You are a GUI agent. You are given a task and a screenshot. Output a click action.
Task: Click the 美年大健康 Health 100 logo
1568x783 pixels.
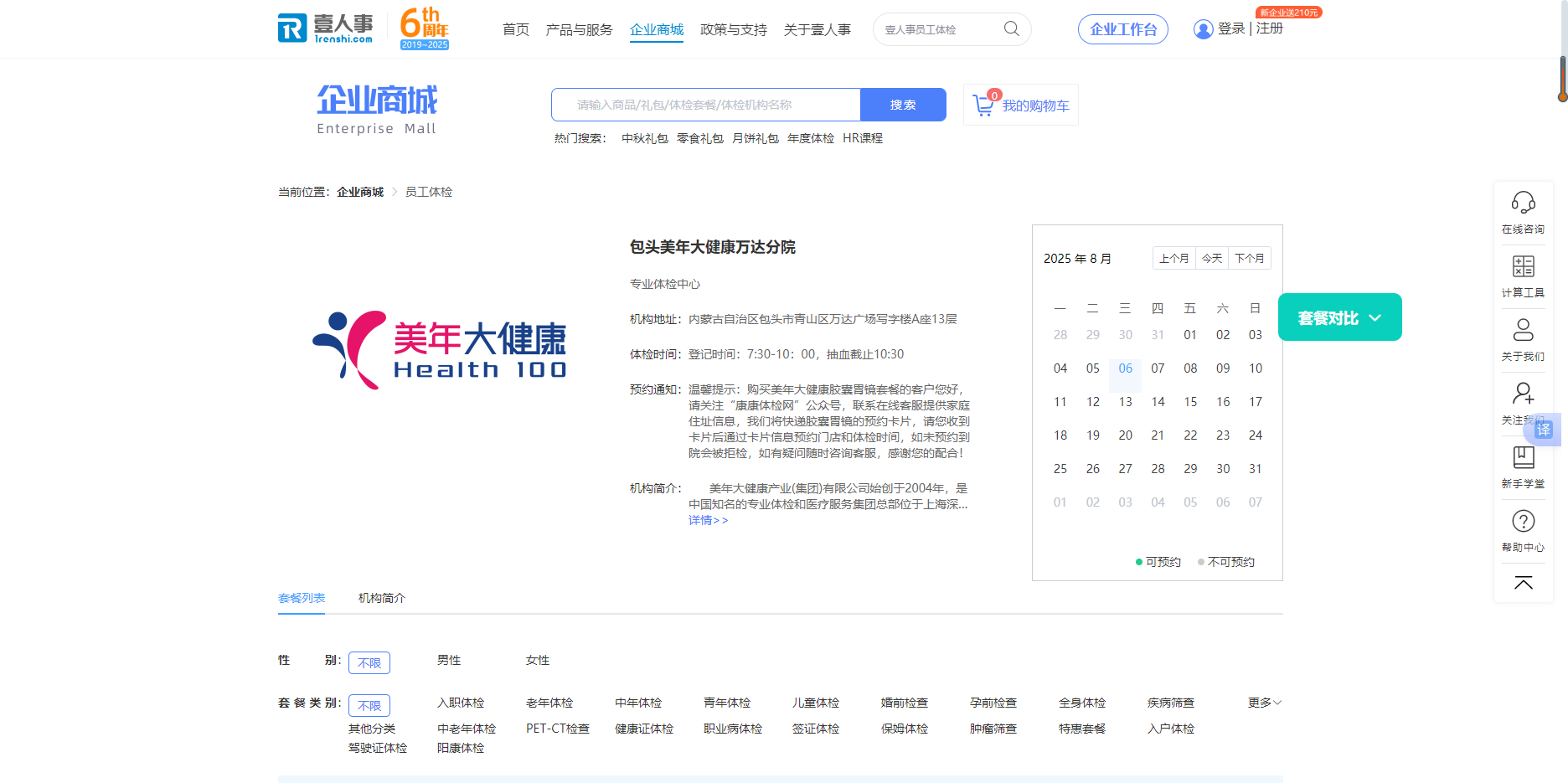(440, 350)
